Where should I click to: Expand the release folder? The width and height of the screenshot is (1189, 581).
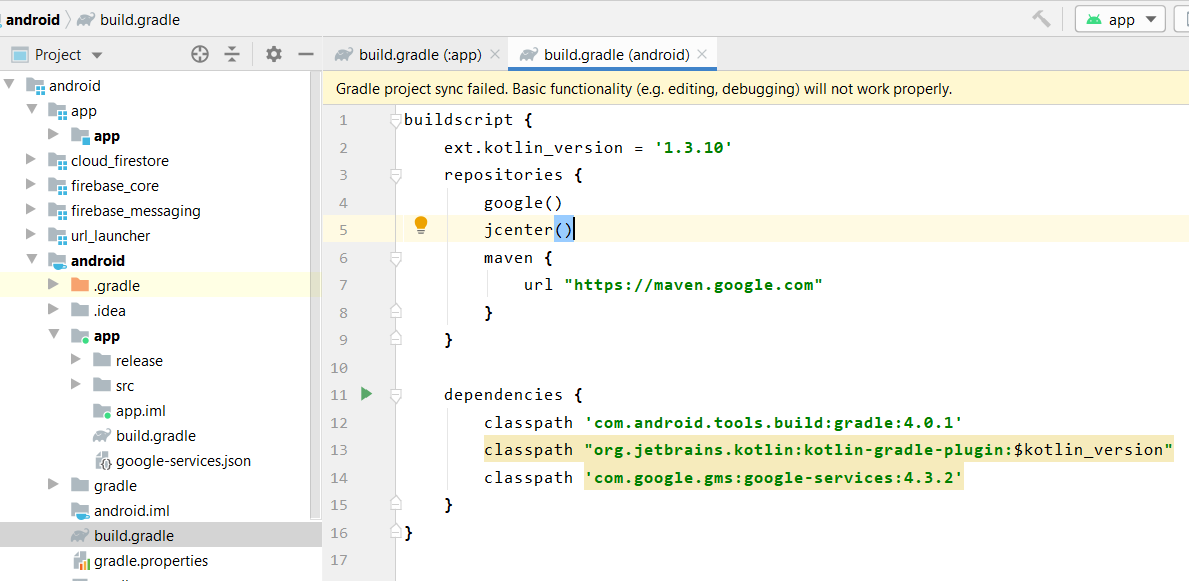pos(76,360)
